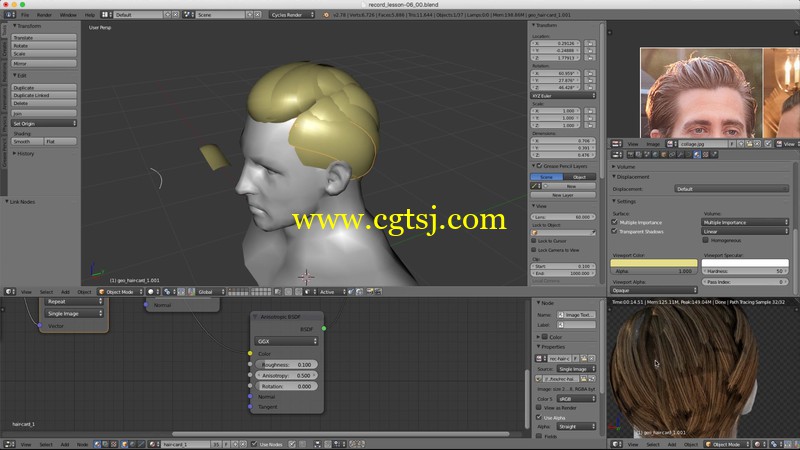Toggle View as Render checkbox

click(539, 408)
